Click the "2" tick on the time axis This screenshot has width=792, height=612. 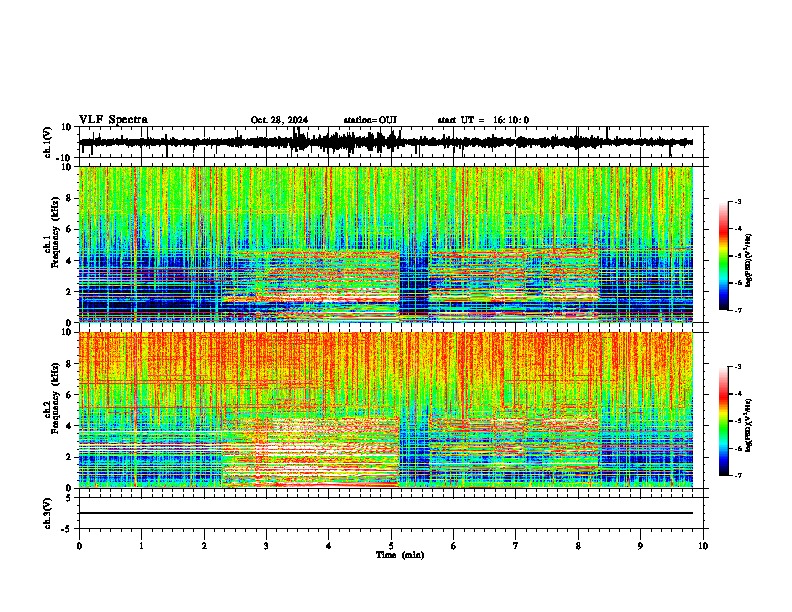coord(204,546)
